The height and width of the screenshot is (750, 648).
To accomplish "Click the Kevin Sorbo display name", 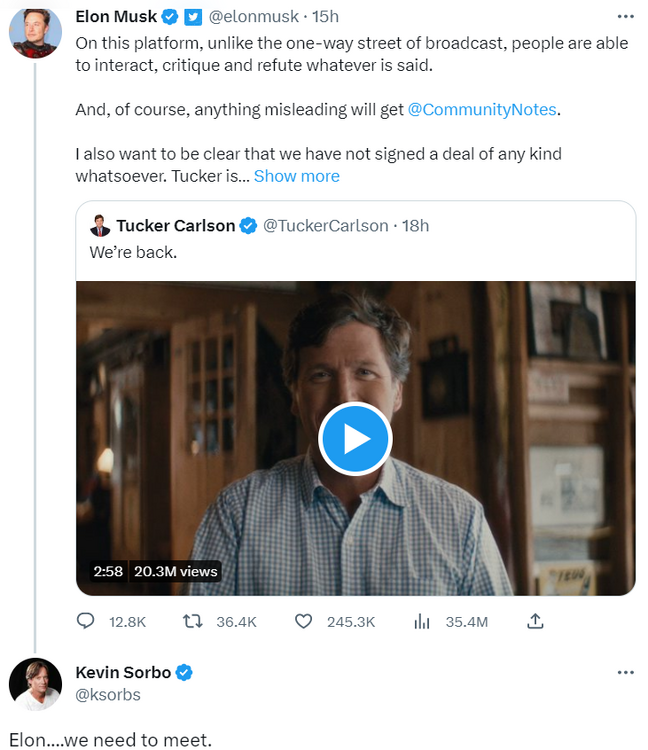I will click(123, 672).
